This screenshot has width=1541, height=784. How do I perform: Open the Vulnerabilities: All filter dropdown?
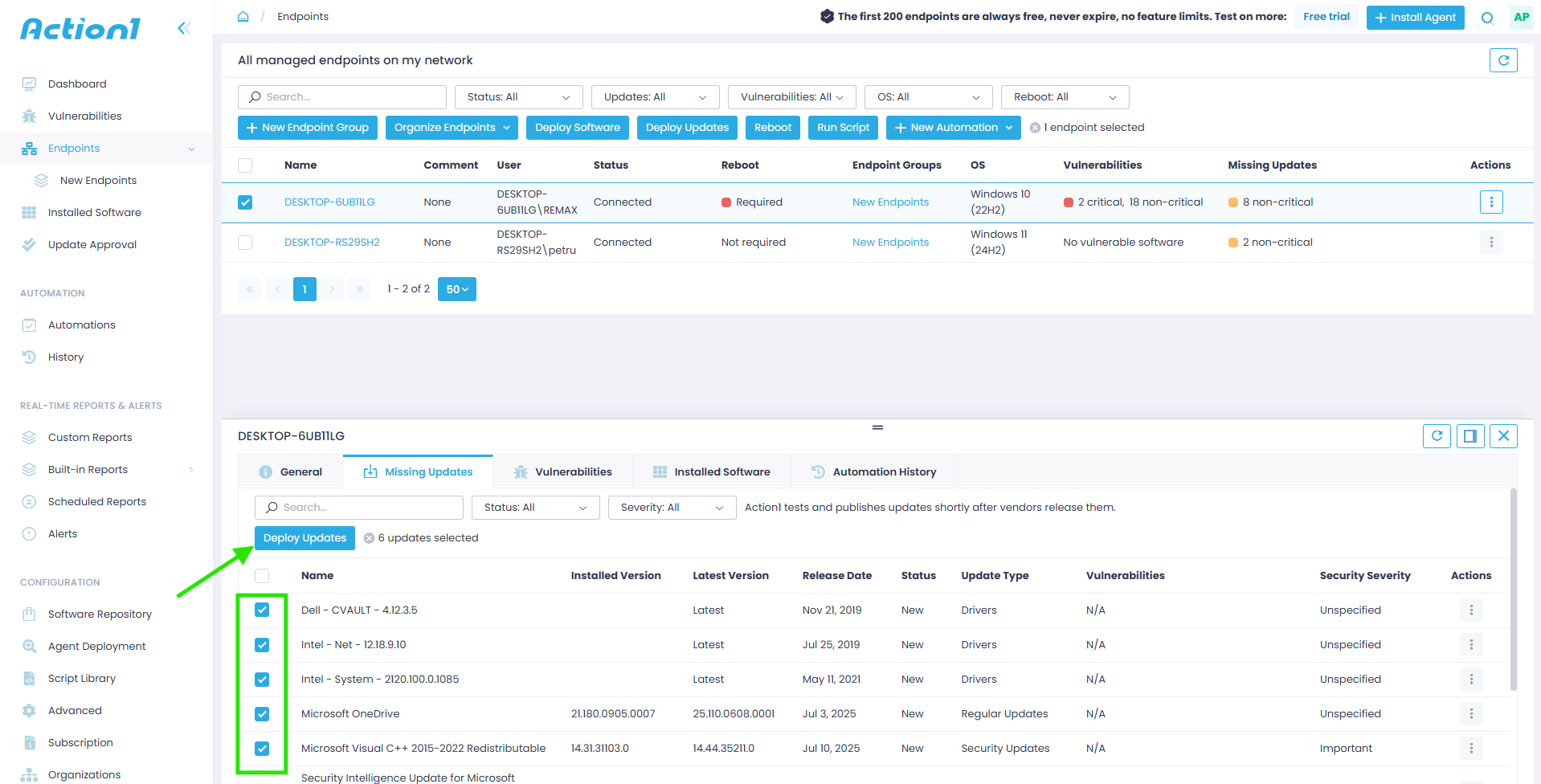(791, 97)
